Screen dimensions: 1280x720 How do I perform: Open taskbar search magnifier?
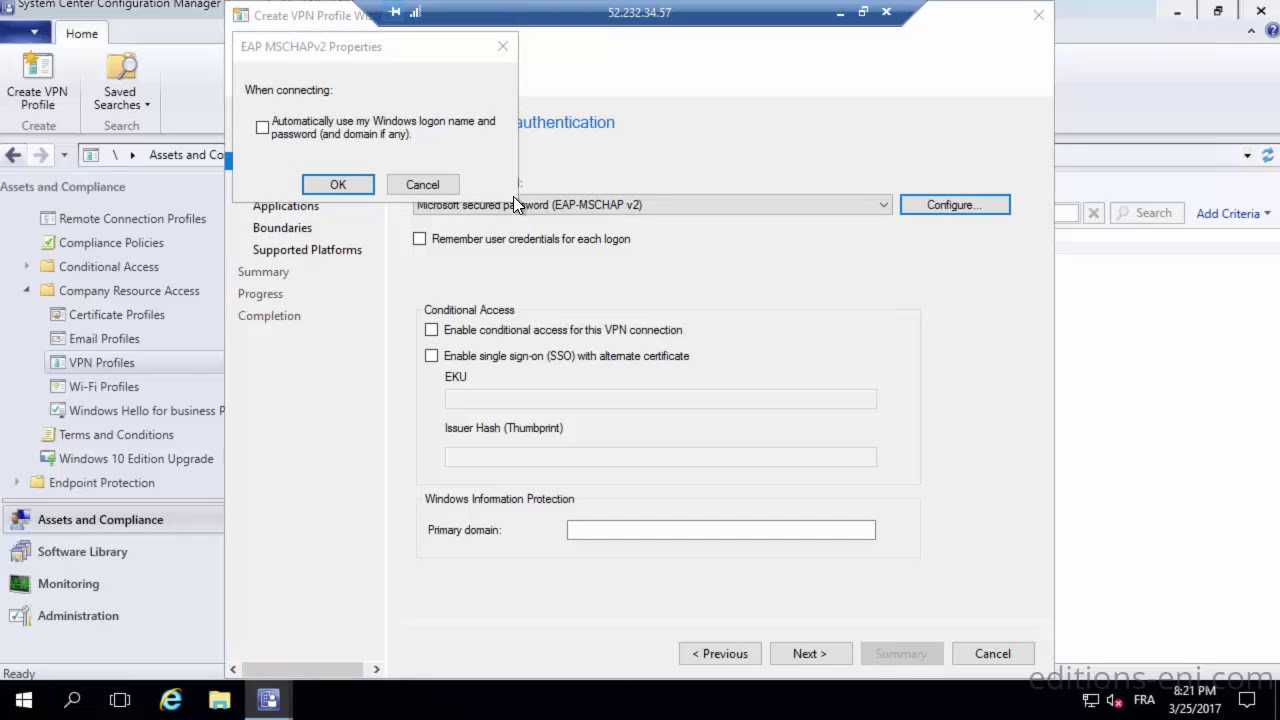[x=72, y=700]
